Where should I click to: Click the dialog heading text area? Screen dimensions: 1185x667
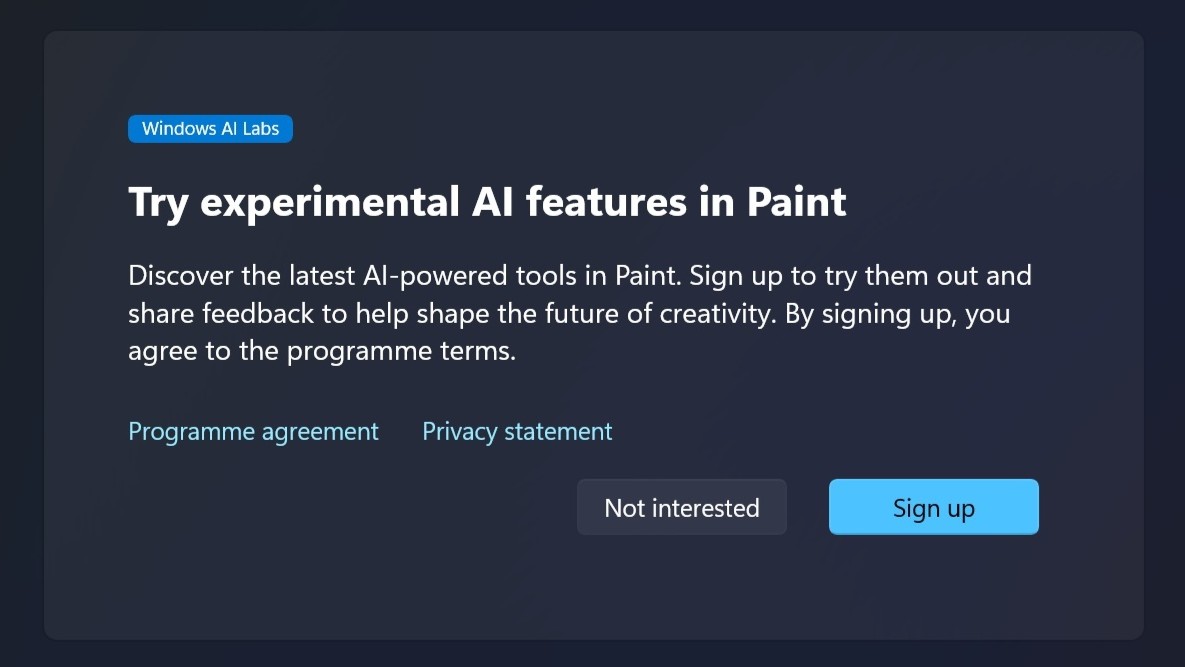(486, 202)
